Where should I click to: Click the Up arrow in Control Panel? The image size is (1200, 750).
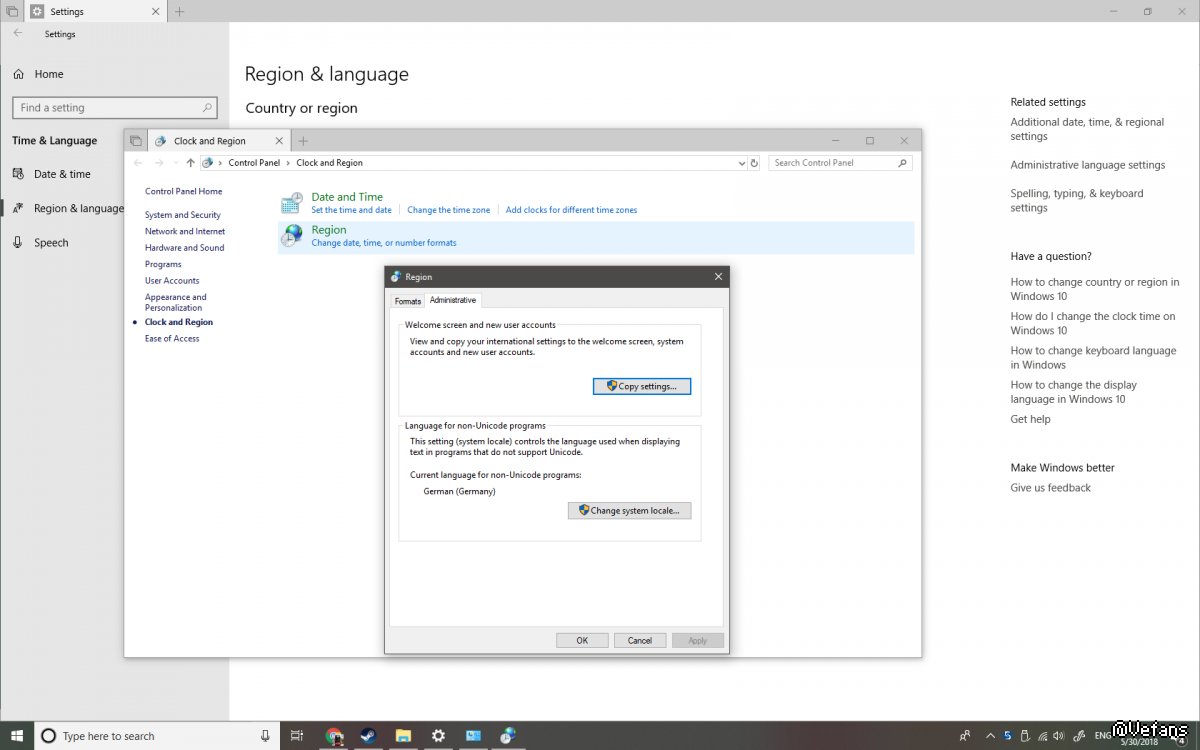[x=190, y=163]
